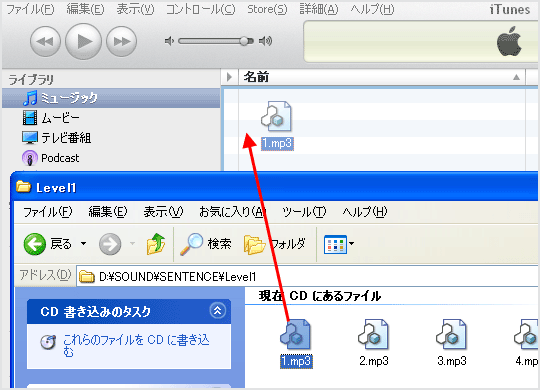Image resolution: width=540 pixels, height=390 pixels.
Task: Open iTunes ファイル(F) menu
Action: click(30, 10)
